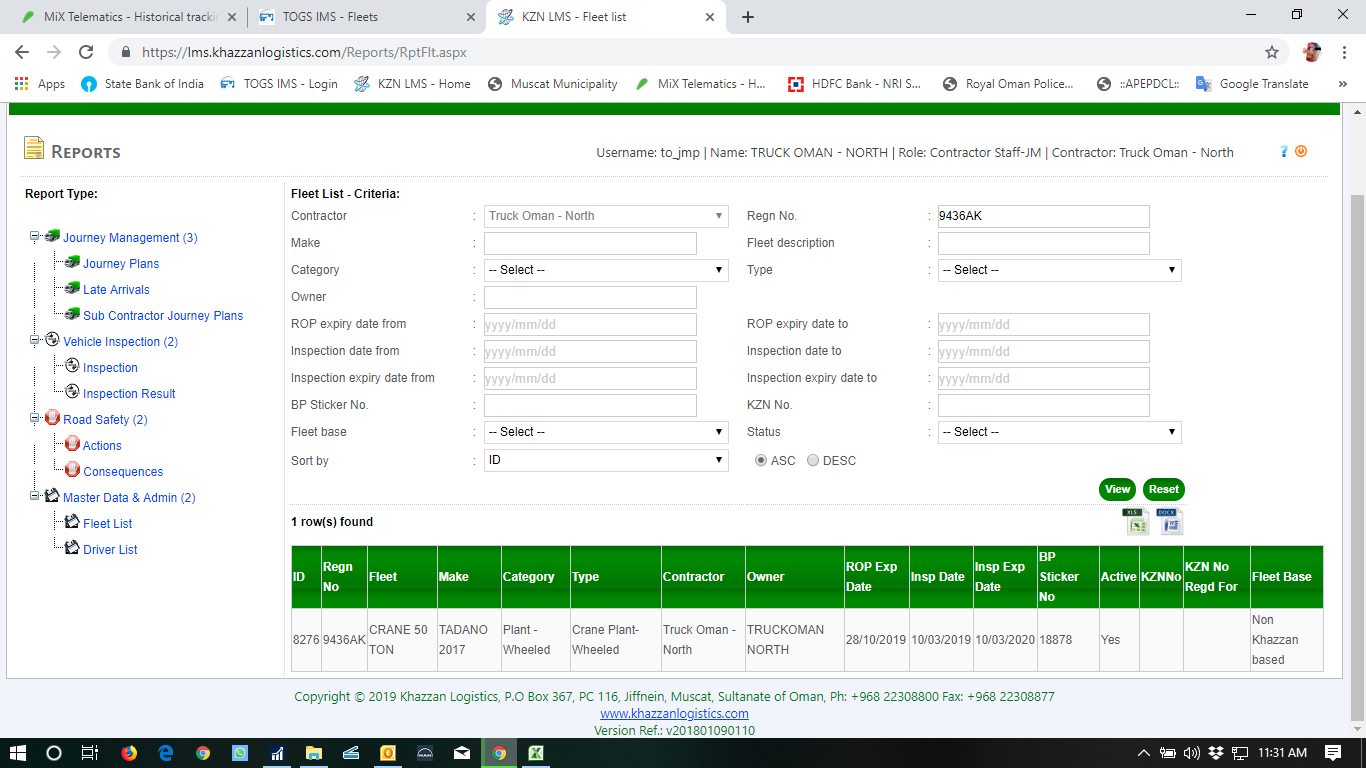Expand the Sort by dropdown
1366x768 pixels.
click(606, 460)
